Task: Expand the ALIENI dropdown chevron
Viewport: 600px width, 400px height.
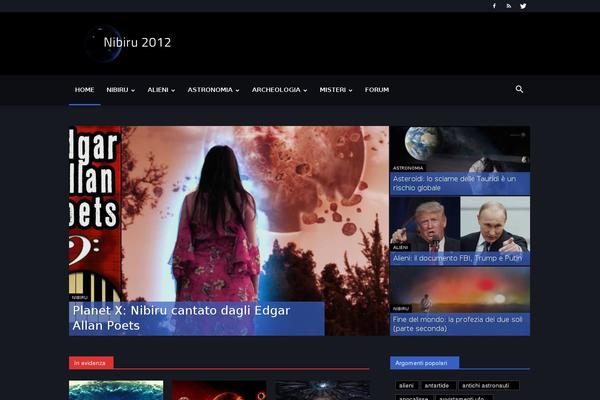Action: pyautogui.click(x=173, y=90)
